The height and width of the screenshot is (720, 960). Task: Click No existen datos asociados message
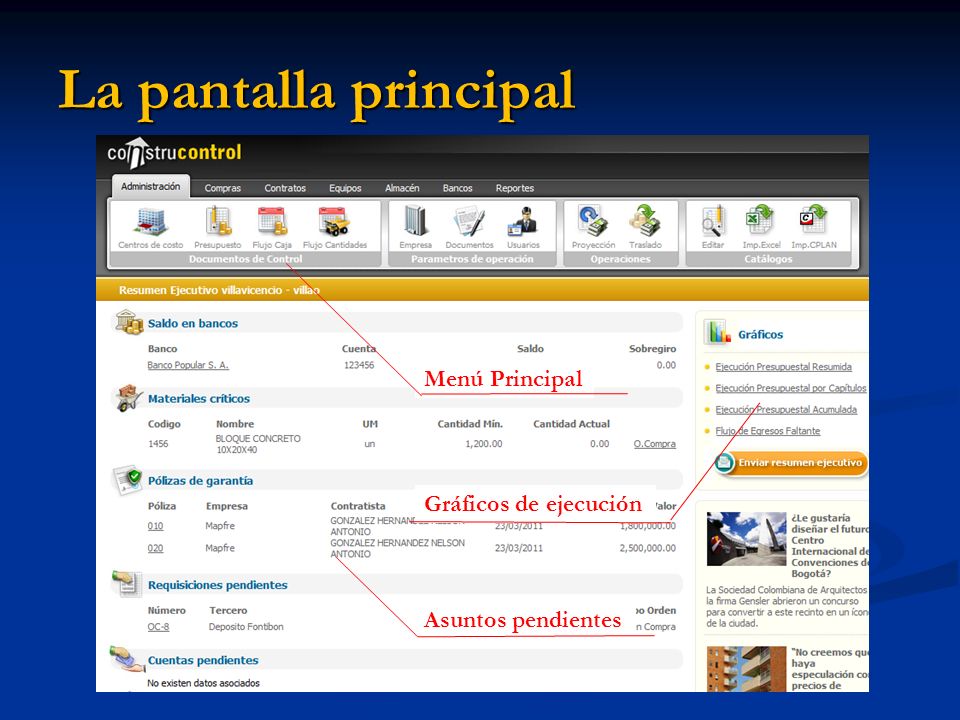(203, 683)
